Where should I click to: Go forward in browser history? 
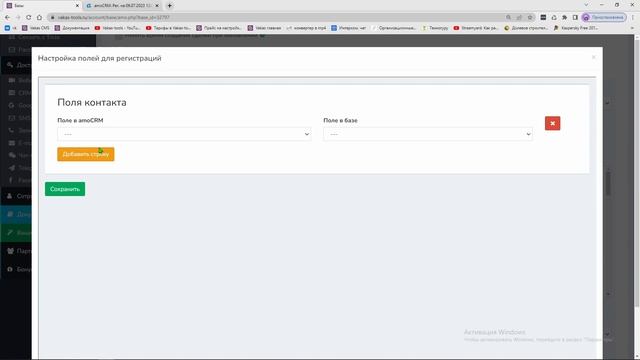[x=18, y=17]
